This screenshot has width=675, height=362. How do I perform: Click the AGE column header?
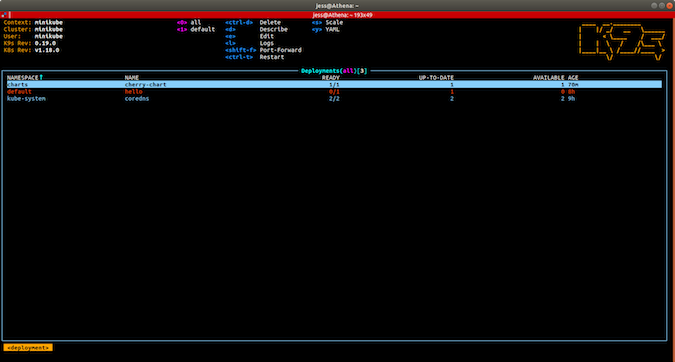(x=573, y=77)
